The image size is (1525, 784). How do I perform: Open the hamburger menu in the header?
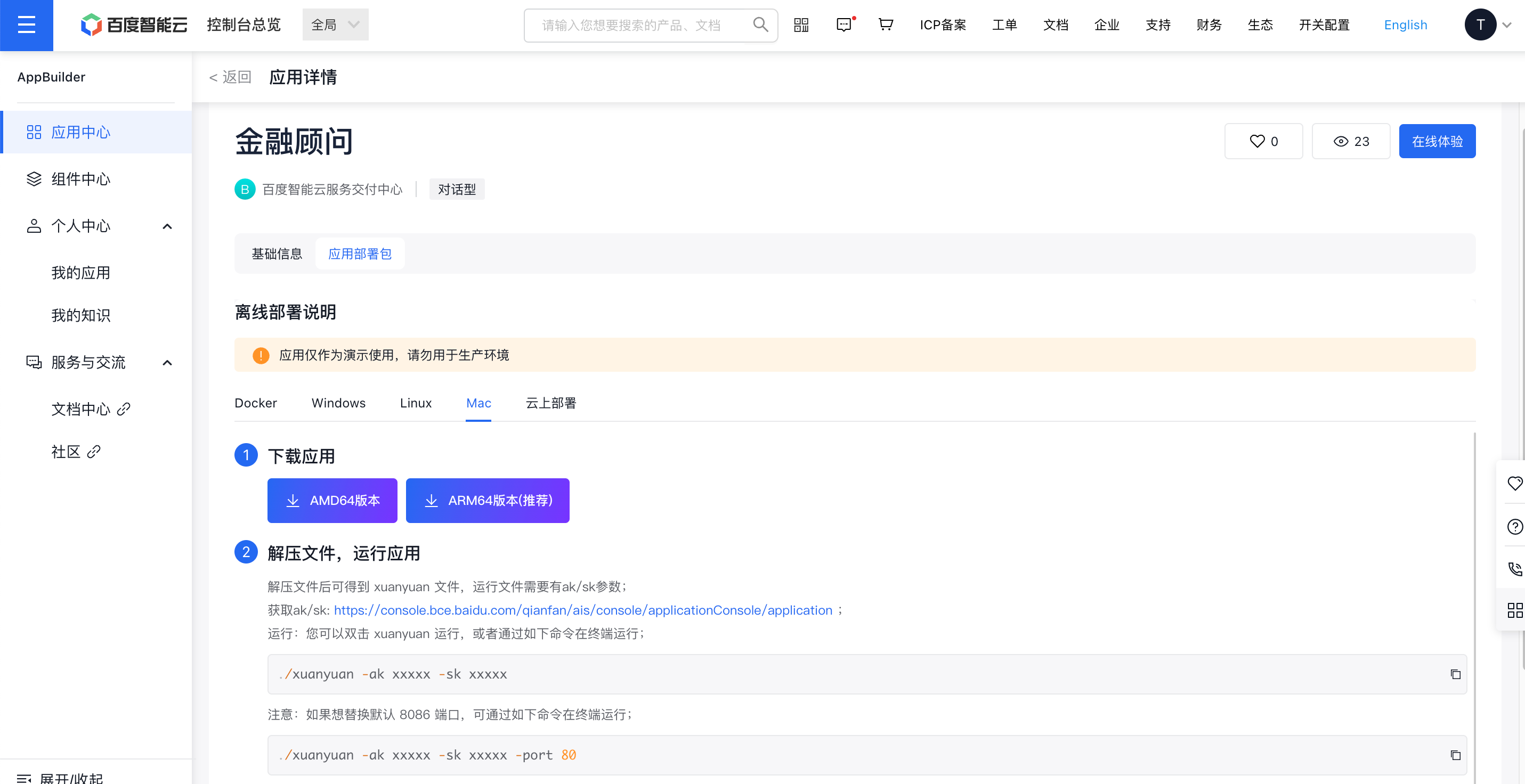coord(26,25)
